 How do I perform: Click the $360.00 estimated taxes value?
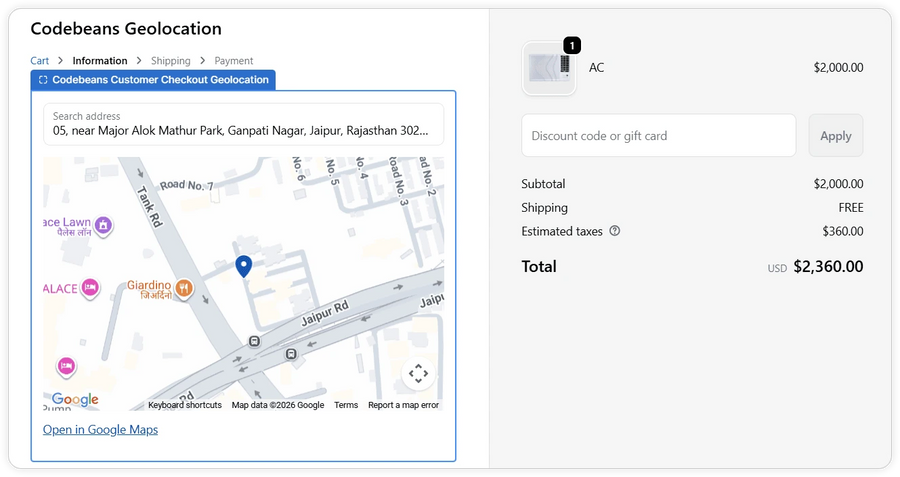coord(843,231)
